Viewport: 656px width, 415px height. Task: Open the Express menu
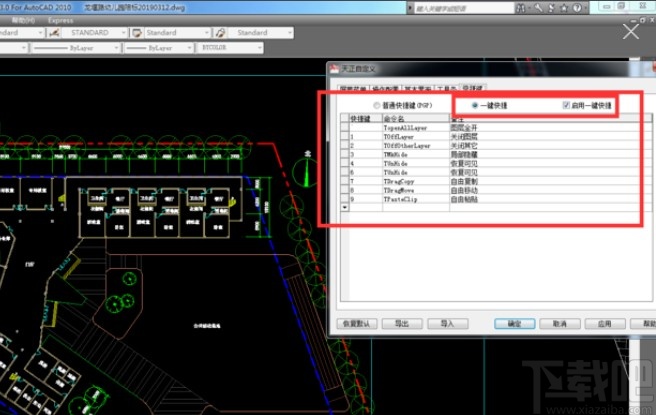pyautogui.click(x=60, y=19)
